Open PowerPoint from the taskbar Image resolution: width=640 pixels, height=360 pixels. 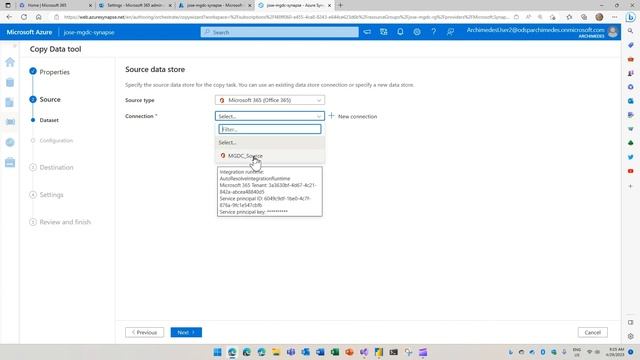pos(349,352)
